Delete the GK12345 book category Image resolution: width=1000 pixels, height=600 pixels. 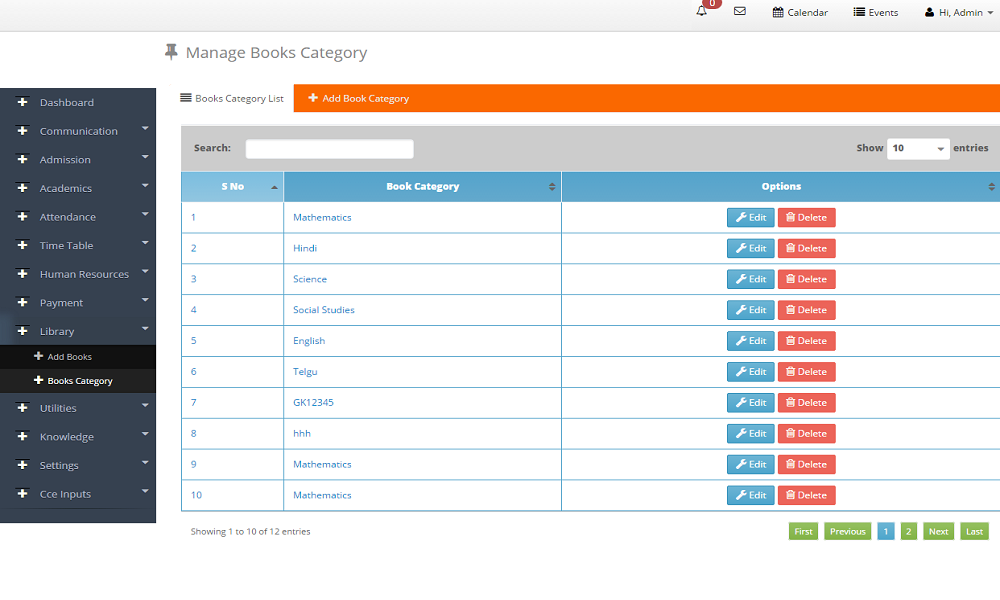(x=806, y=403)
